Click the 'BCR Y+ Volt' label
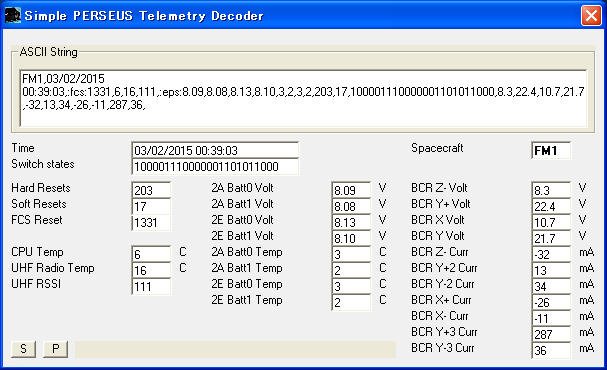607x370 pixels. tap(441, 204)
